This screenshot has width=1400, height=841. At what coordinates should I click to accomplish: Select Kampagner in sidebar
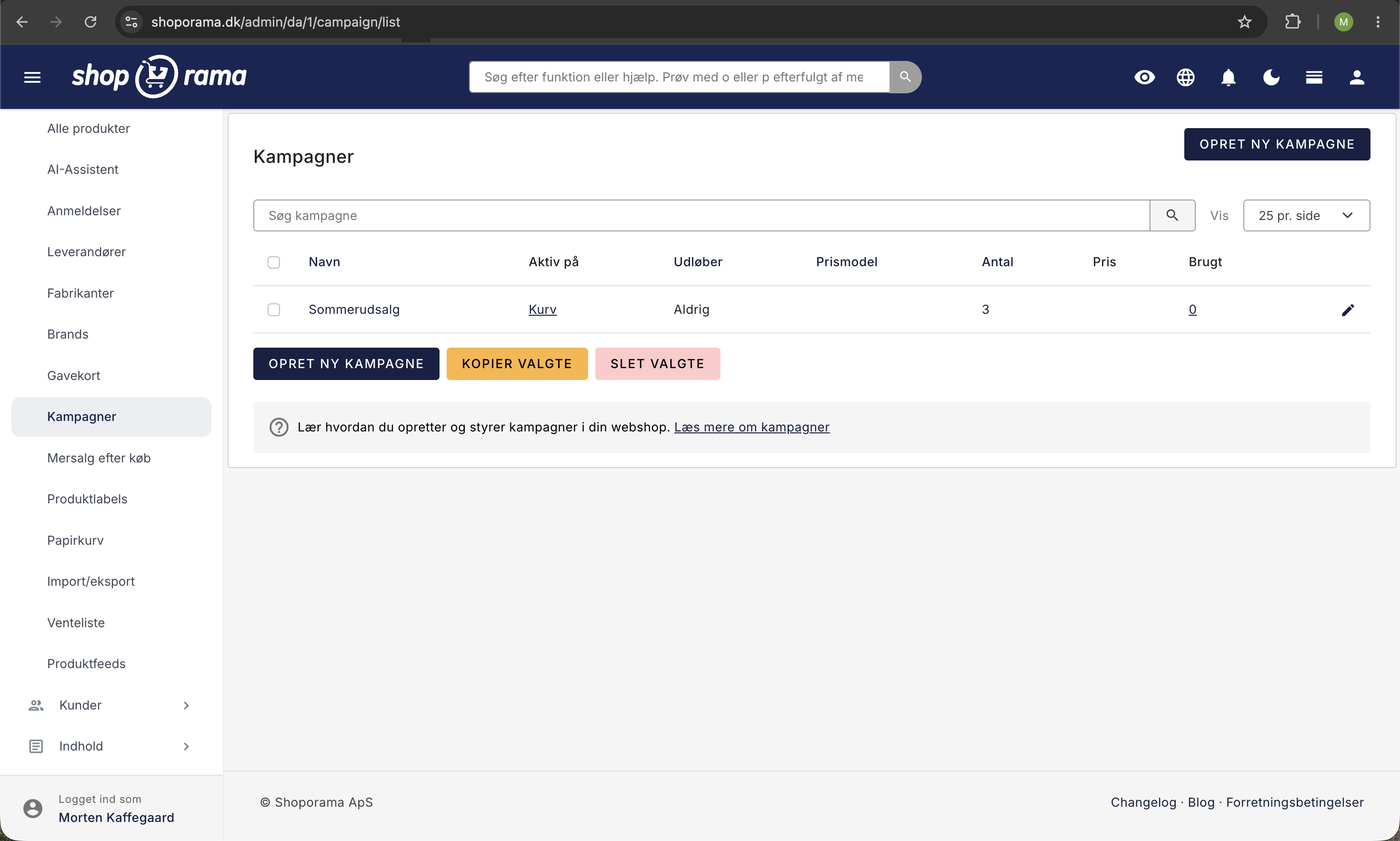(111, 417)
